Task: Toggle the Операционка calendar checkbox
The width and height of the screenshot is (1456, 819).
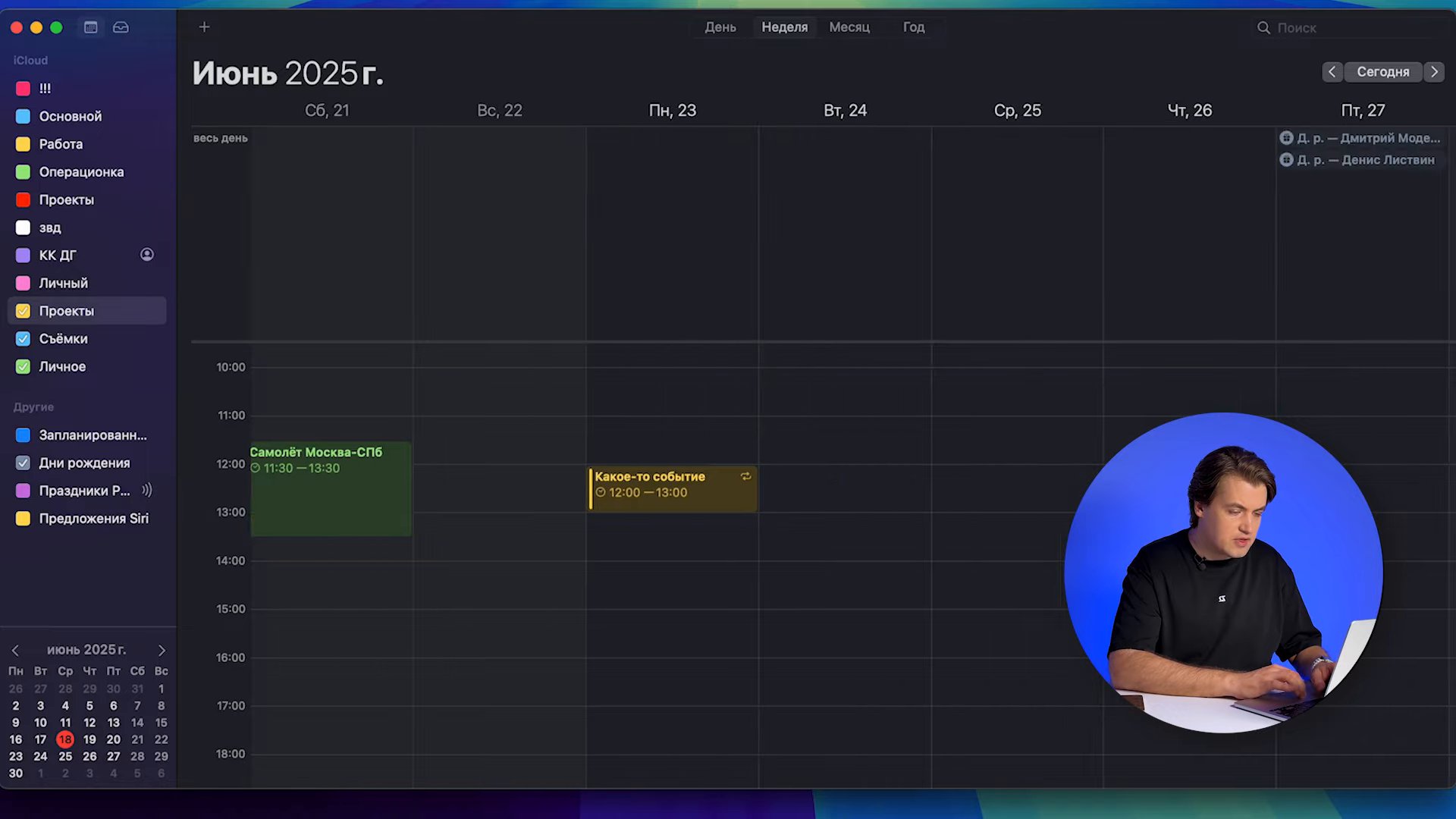Action: [x=24, y=172]
